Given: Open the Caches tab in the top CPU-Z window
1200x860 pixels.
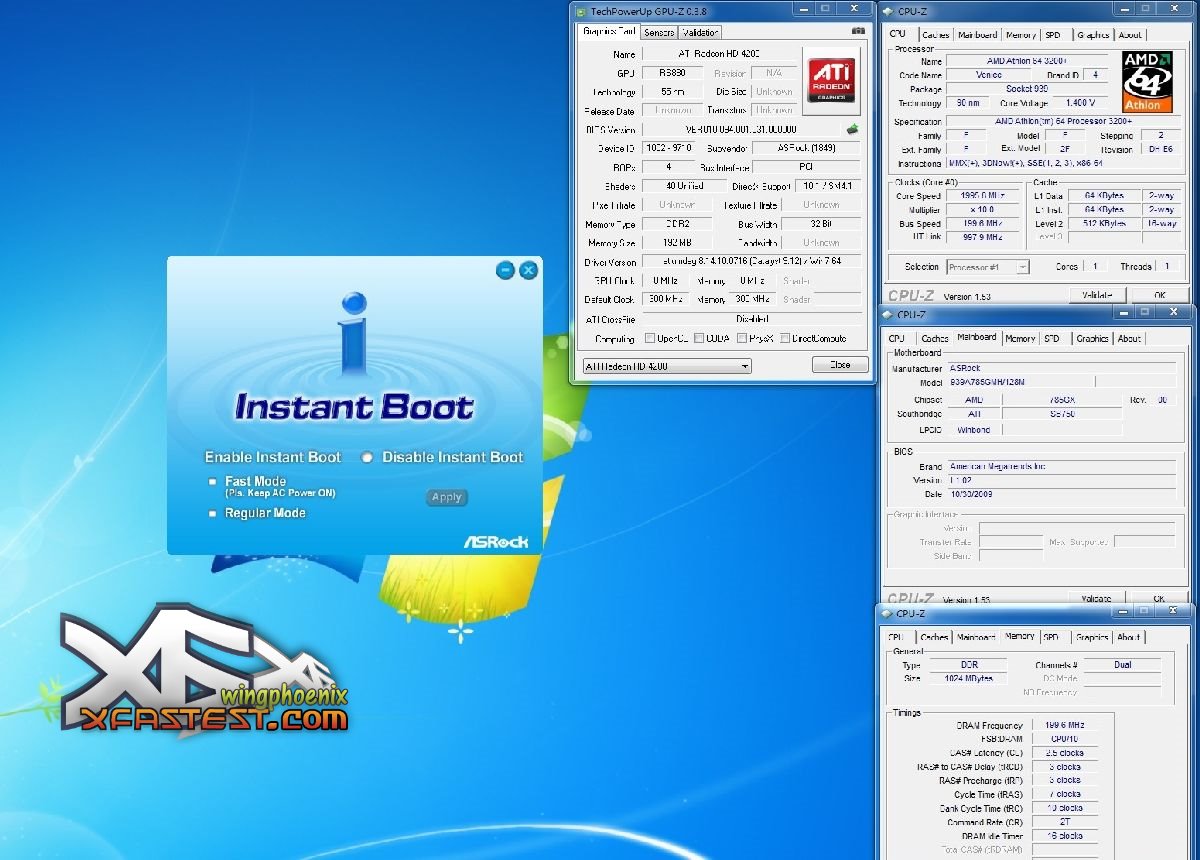Looking at the screenshot, I should click(934, 35).
